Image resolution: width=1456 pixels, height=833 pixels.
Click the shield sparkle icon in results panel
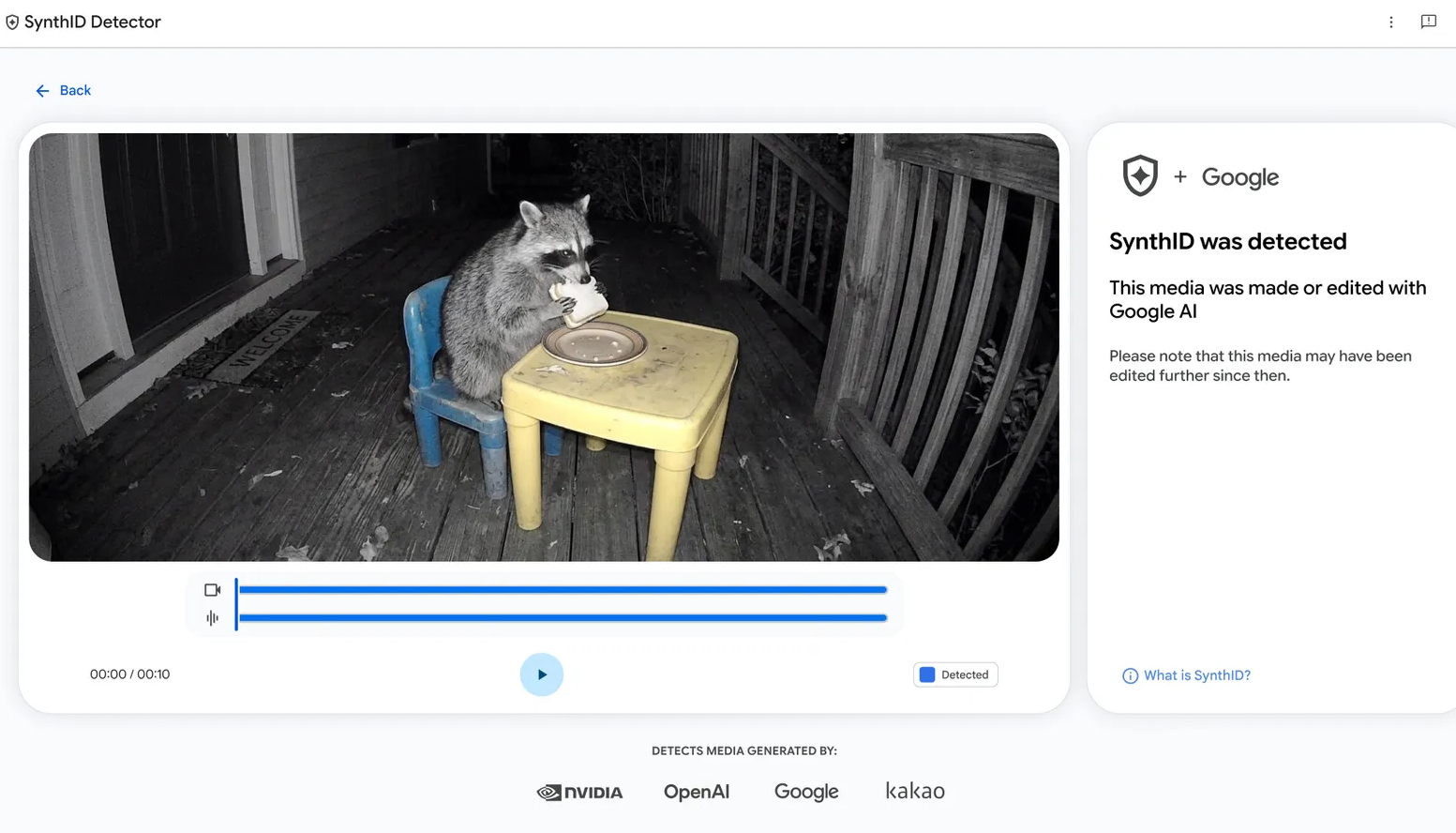click(x=1140, y=176)
